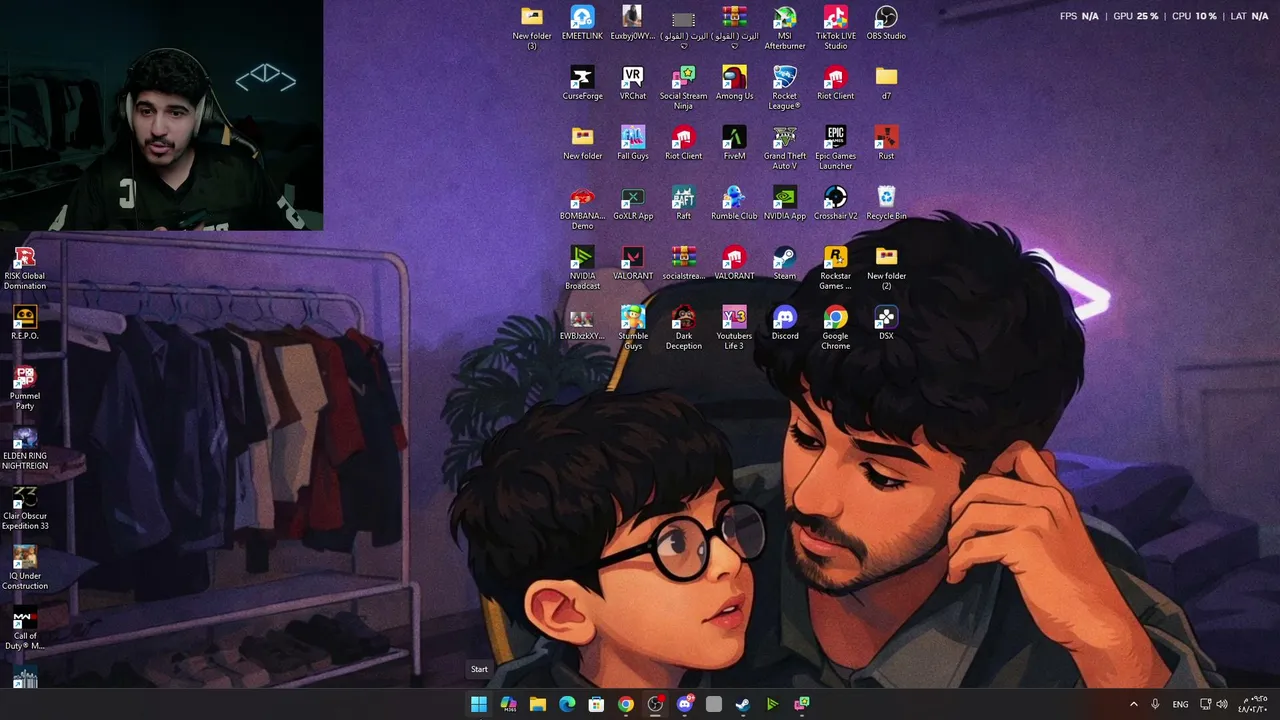The image size is (1280, 720).
Task: Select the Social Stream Ninja desktop icon
Action: pos(684,88)
